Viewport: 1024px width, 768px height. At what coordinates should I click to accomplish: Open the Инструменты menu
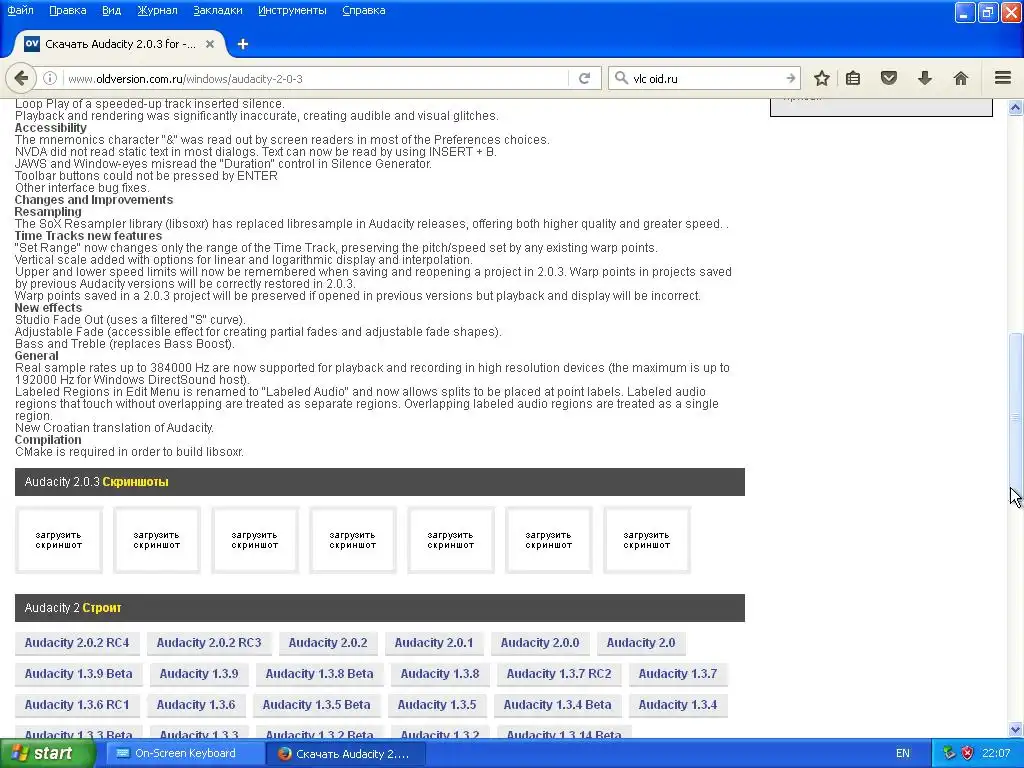292,10
